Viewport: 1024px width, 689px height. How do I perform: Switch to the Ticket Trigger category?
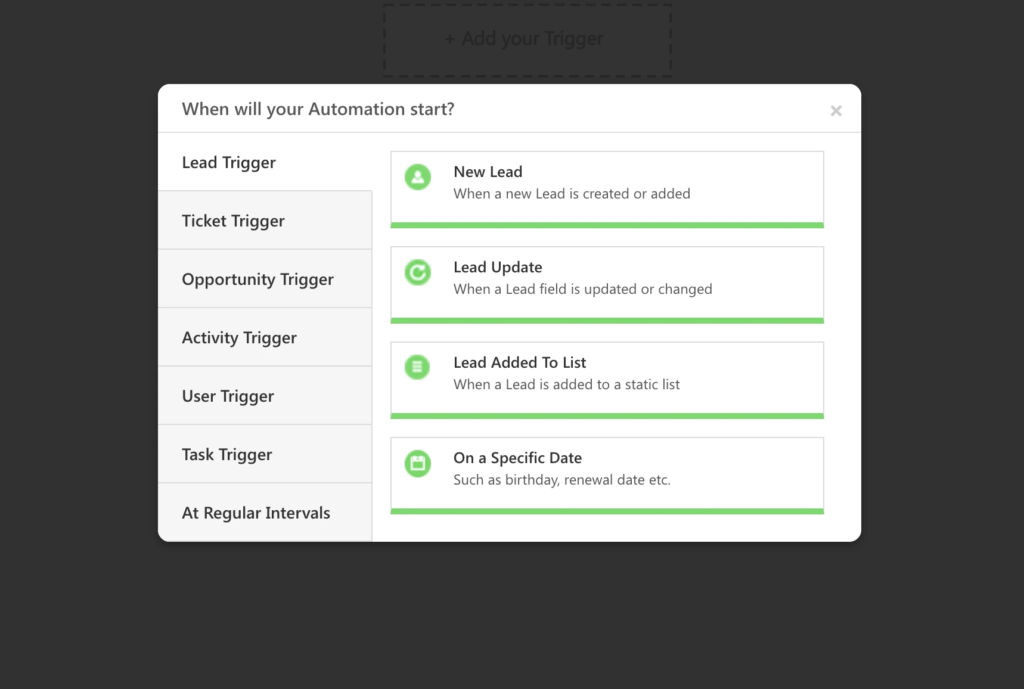[233, 220]
